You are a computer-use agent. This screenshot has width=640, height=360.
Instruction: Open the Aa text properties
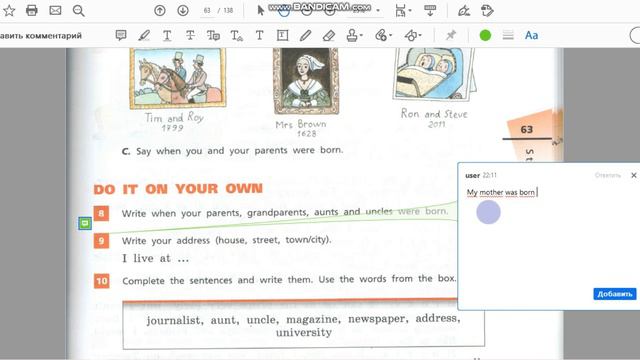pyautogui.click(x=531, y=36)
